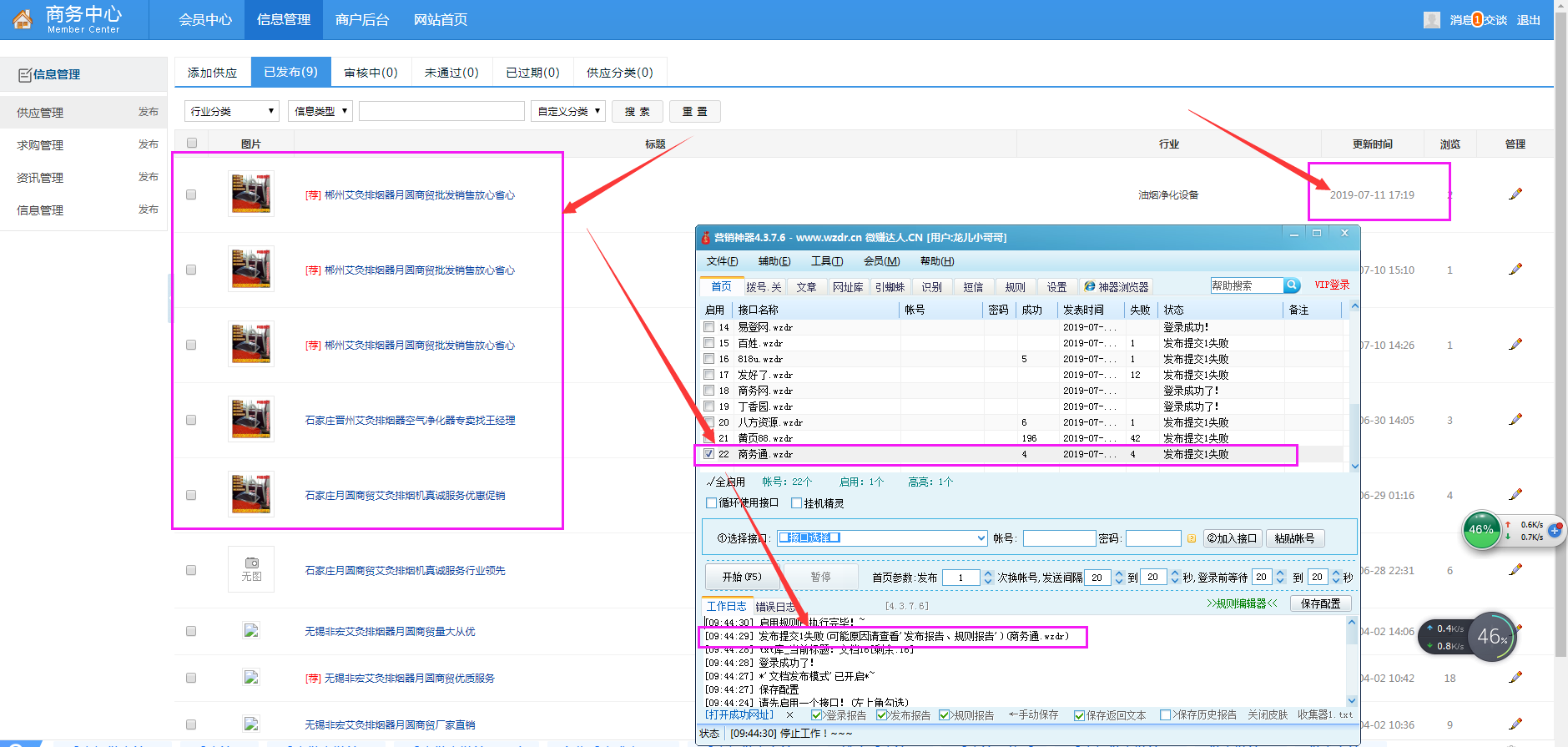This screenshot has height=747, width=1568.
Task: Click the interface list scroll down arrow
Action: click(1354, 466)
